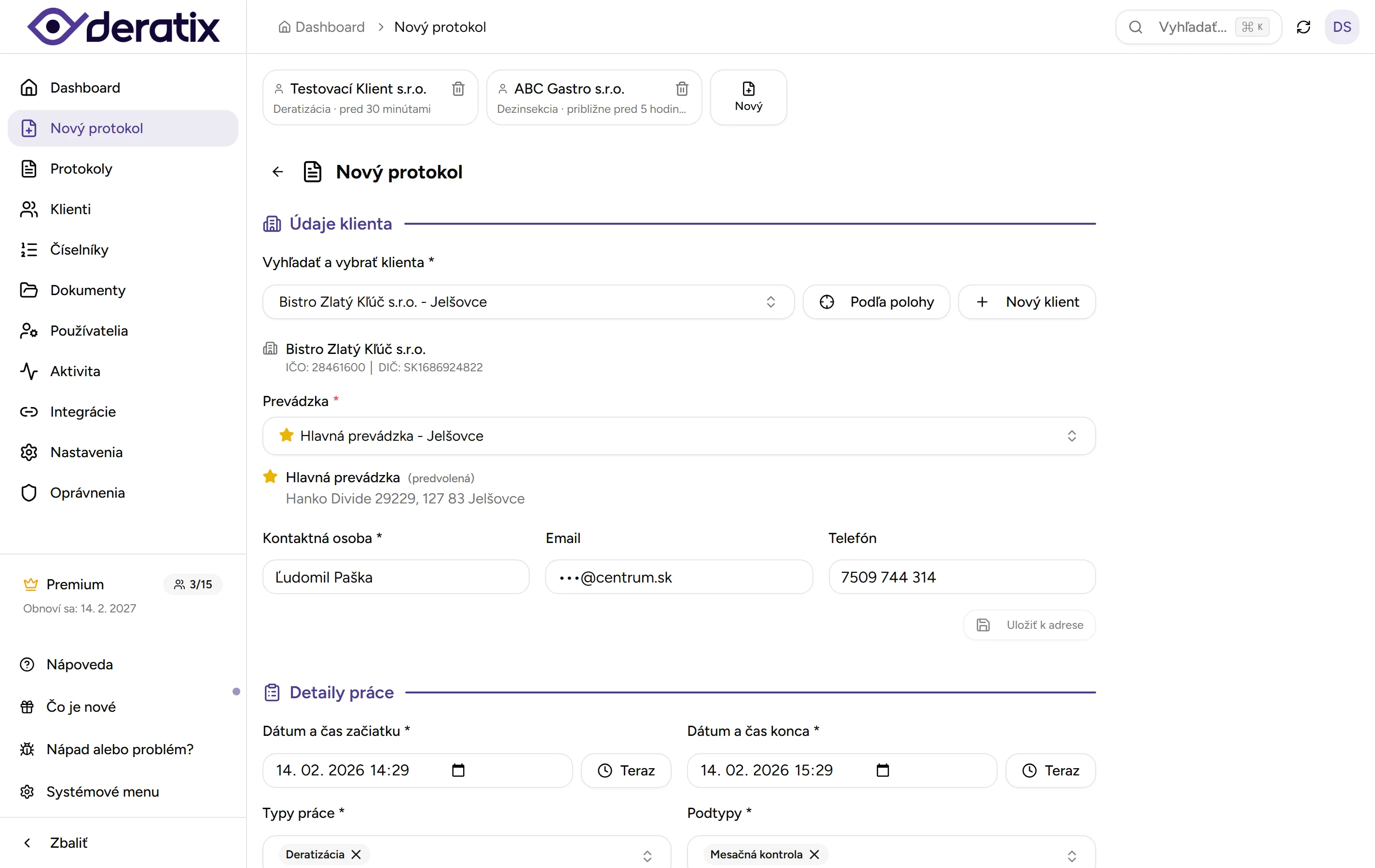Delete the Testovací Klient s.r.o. draft
1375x868 pixels.
[458, 89]
